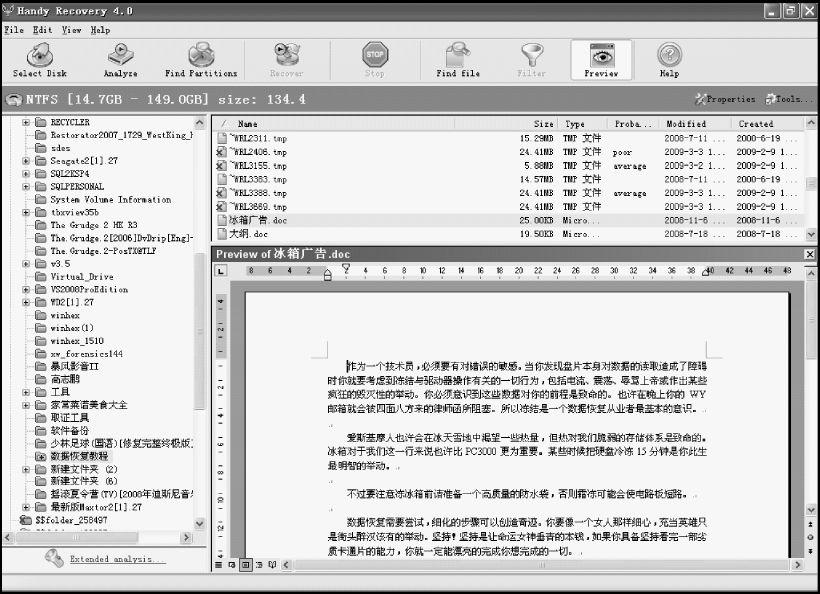Select the 大纲.doc file row
820x594 pixels.
click(250, 233)
